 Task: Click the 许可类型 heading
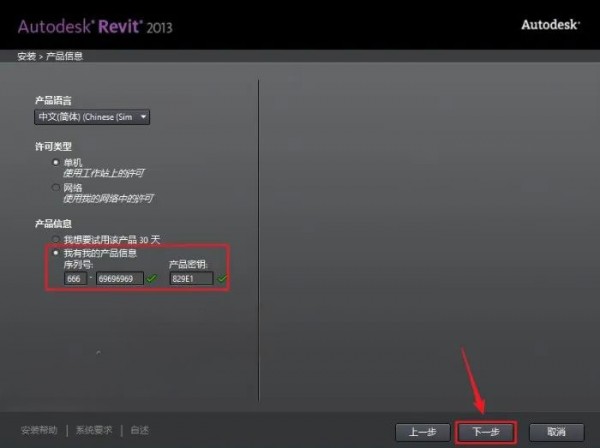(53, 147)
